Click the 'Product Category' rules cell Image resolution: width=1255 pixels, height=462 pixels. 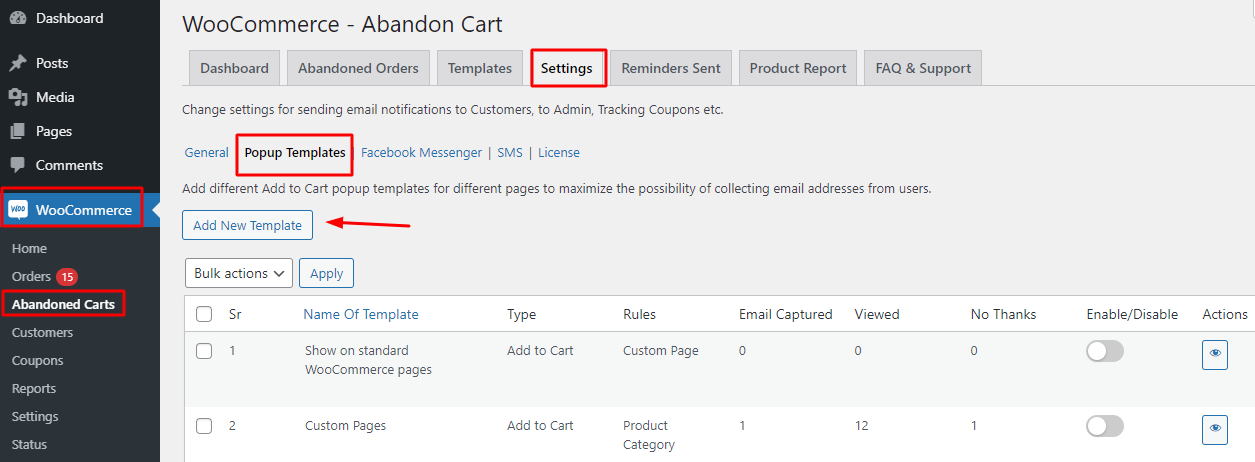[649, 435]
